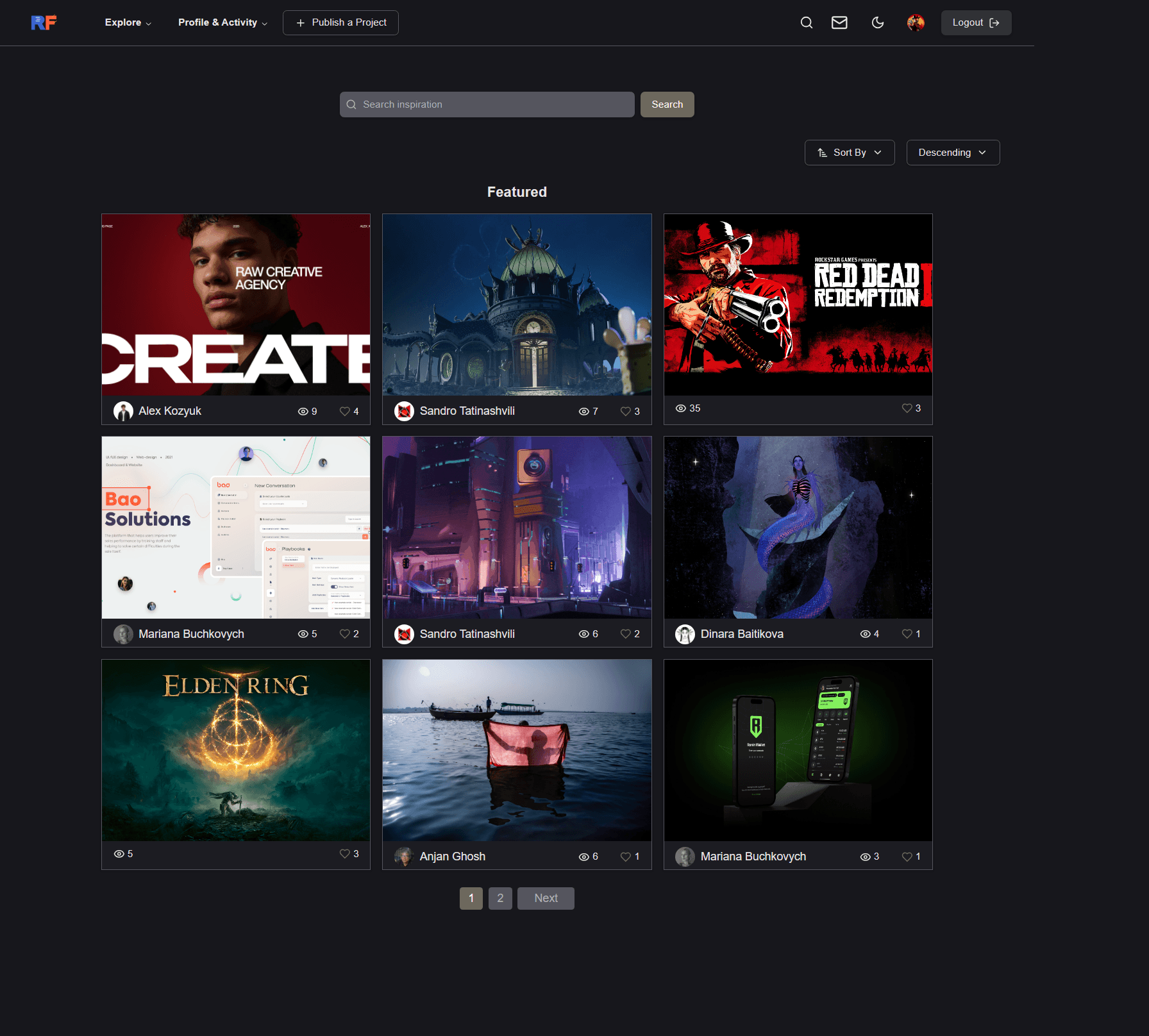The image size is (1149, 1036).
Task: Click Dinara Baitikova avatar icon
Action: (685, 634)
